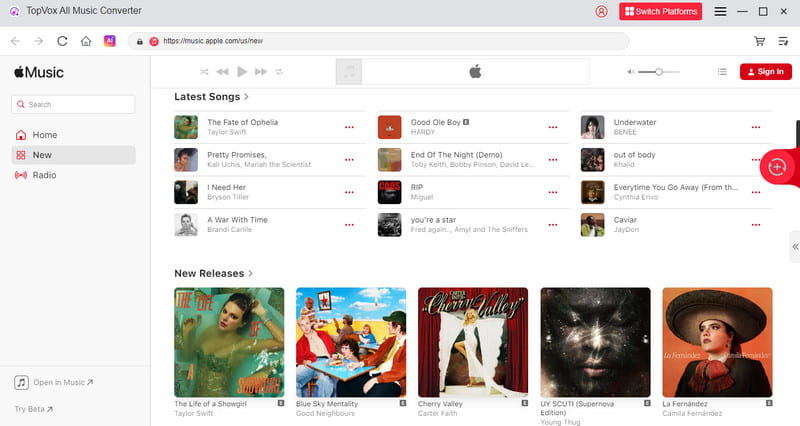Open Home in the sidebar
The image size is (800, 426).
(73, 135)
